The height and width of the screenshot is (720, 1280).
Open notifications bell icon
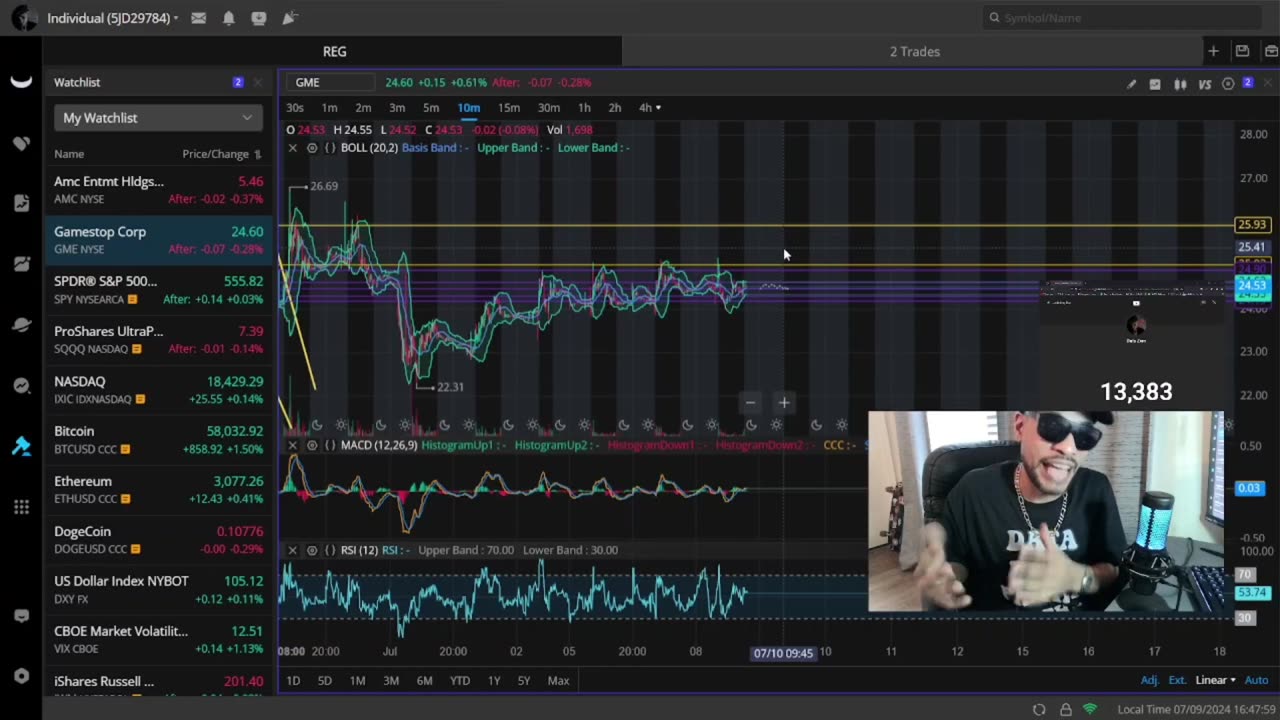[x=229, y=18]
